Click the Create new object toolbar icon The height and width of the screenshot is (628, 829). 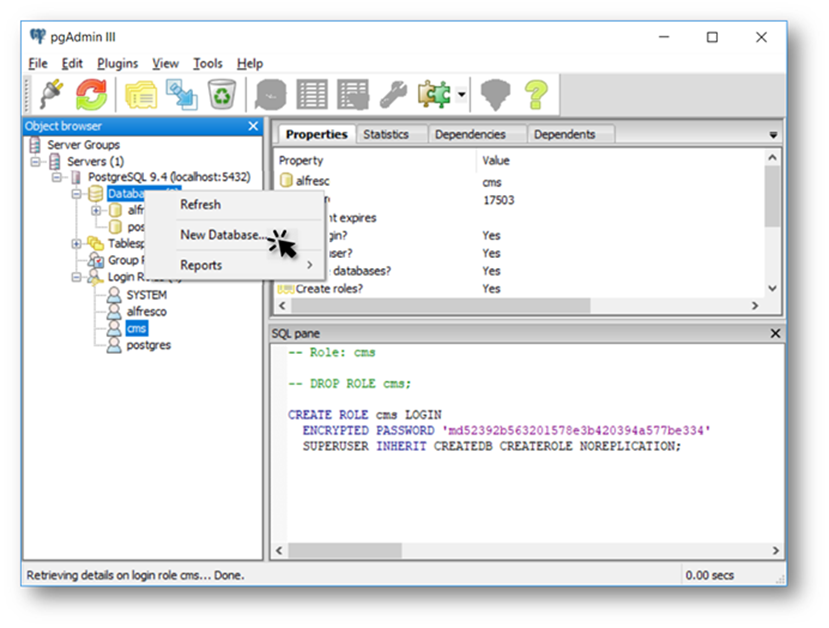(181, 94)
